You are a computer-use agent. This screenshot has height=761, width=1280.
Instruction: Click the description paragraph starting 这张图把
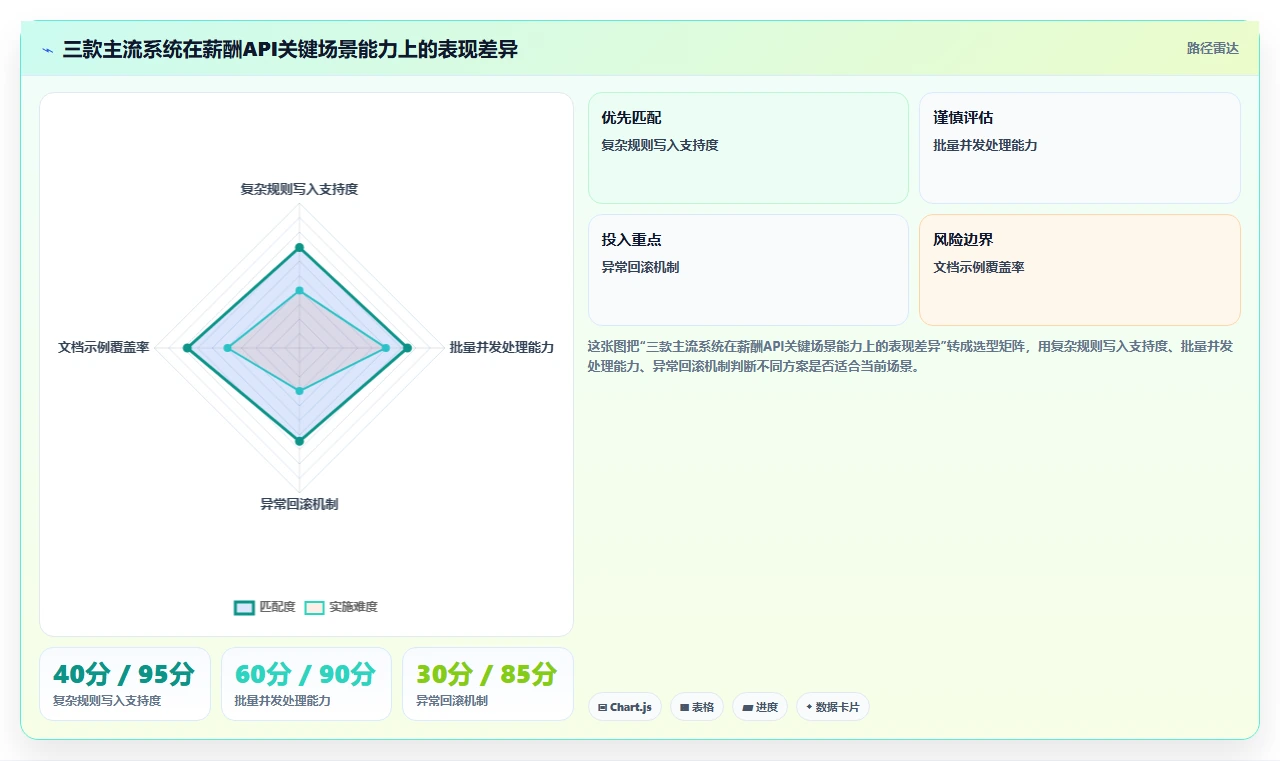(x=910, y=356)
